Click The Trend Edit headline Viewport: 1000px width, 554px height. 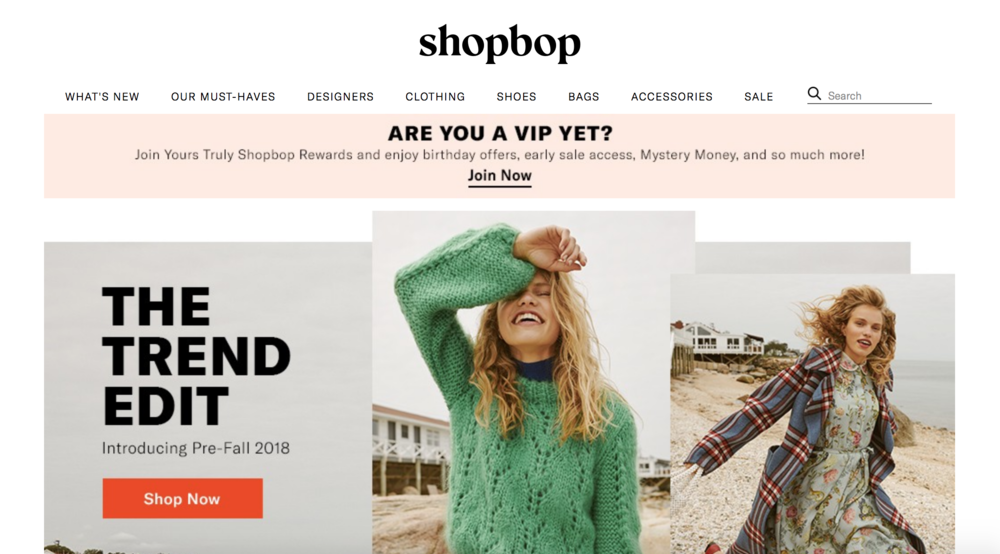click(x=196, y=356)
